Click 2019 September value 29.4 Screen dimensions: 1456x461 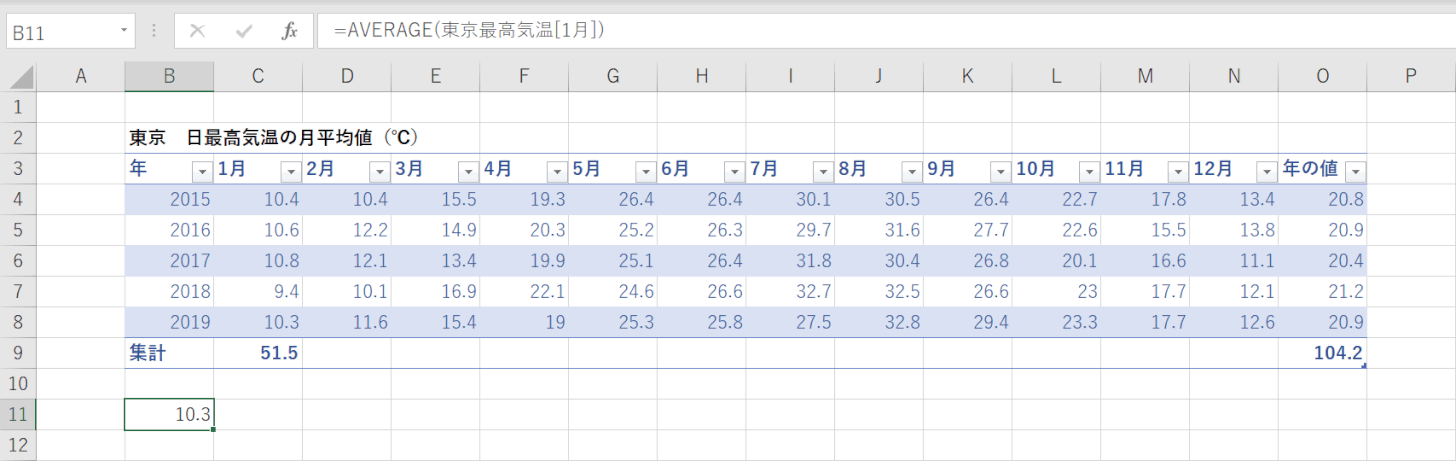[968, 322]
